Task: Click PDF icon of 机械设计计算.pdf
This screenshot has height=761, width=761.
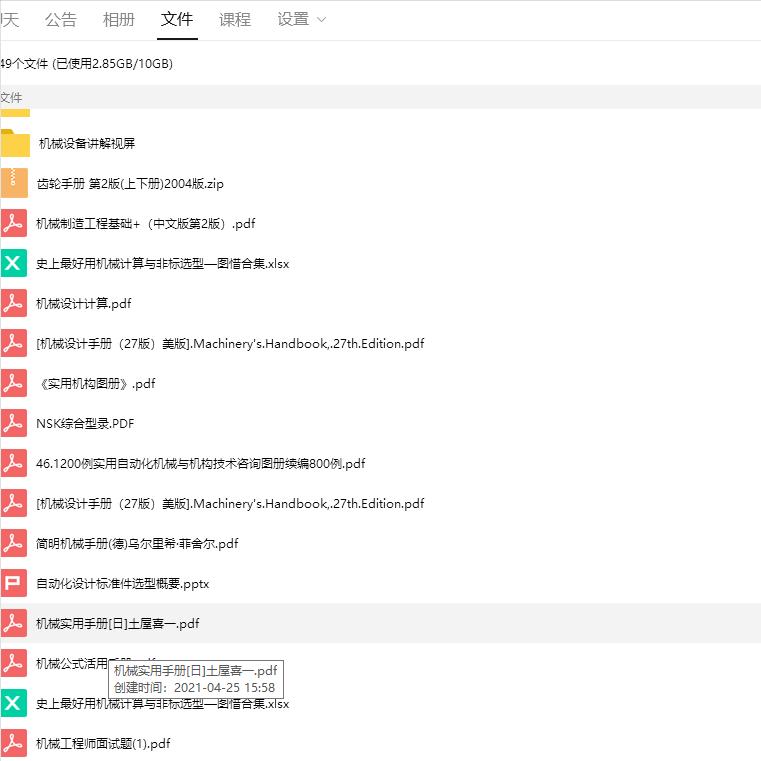Action: [x=14, y=303]
